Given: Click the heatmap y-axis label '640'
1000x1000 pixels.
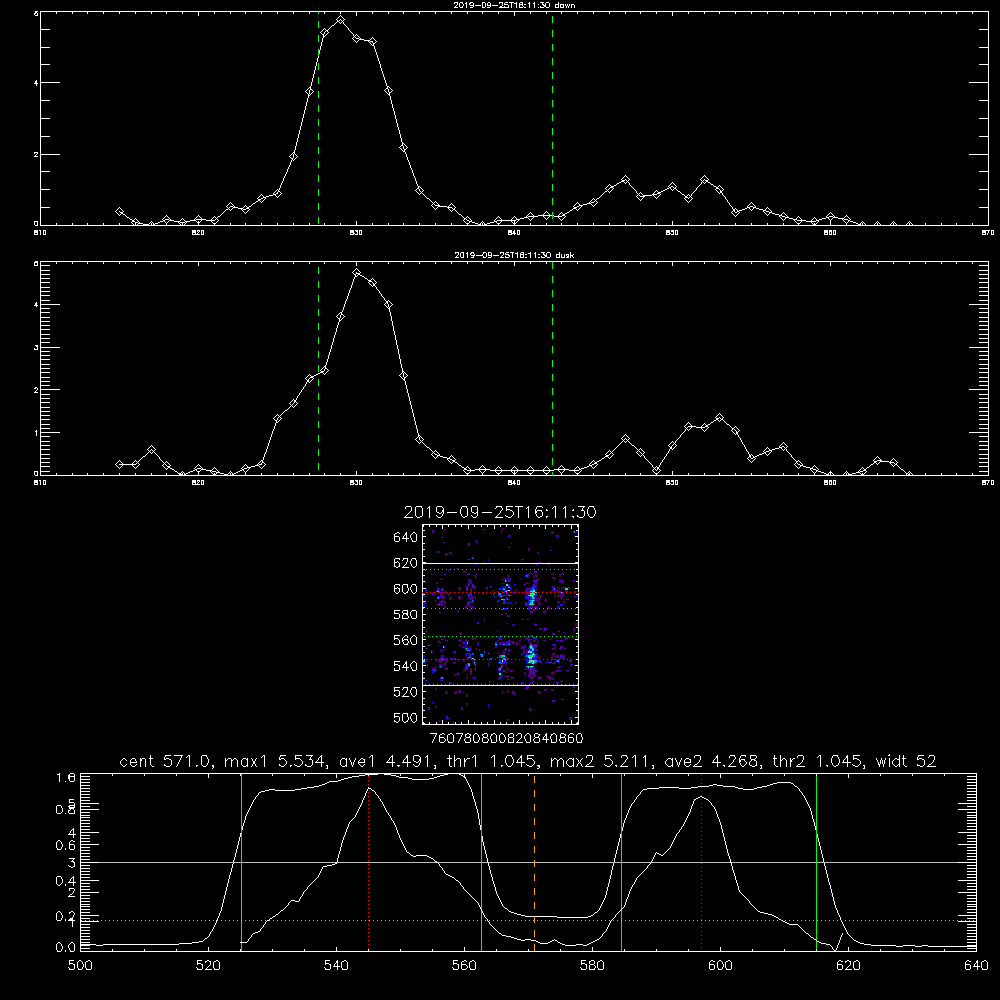Looking at the screenshot, I should tap(406, 538).
